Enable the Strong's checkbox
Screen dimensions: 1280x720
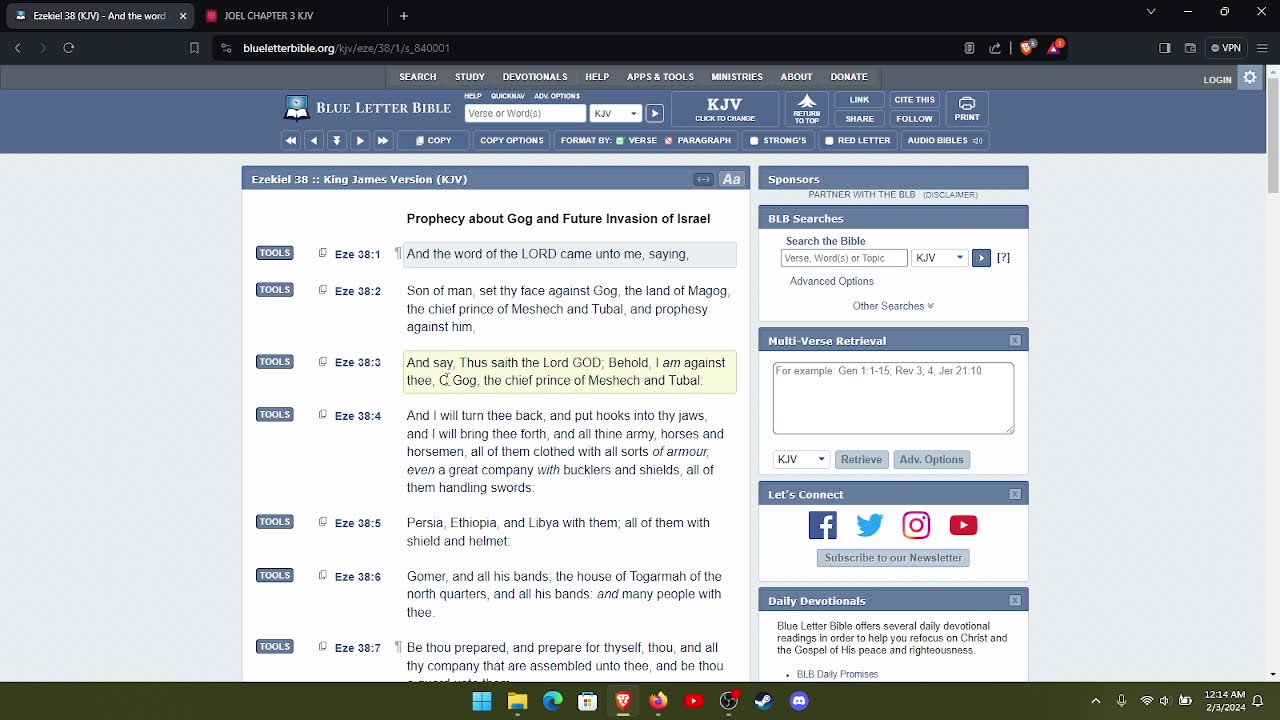click(754, 141)
